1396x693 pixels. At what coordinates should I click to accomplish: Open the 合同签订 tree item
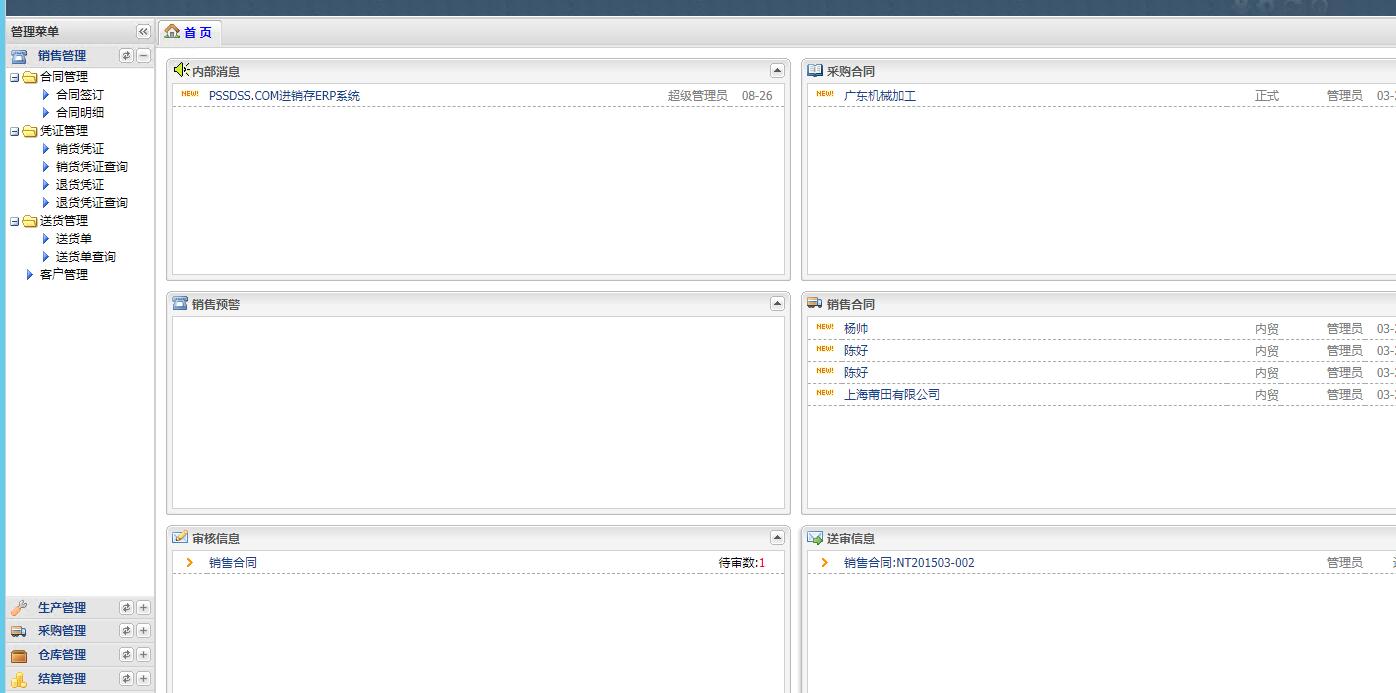79,95
